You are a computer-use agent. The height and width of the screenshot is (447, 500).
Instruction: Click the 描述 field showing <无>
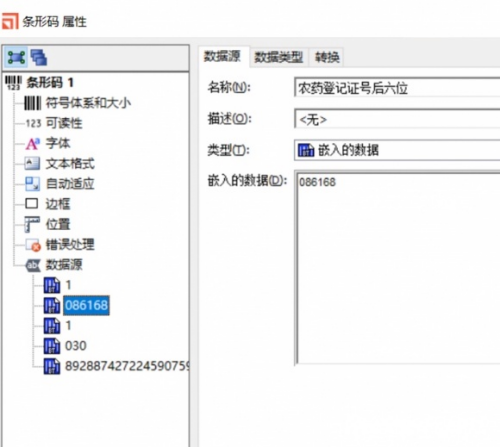point(397,119)
